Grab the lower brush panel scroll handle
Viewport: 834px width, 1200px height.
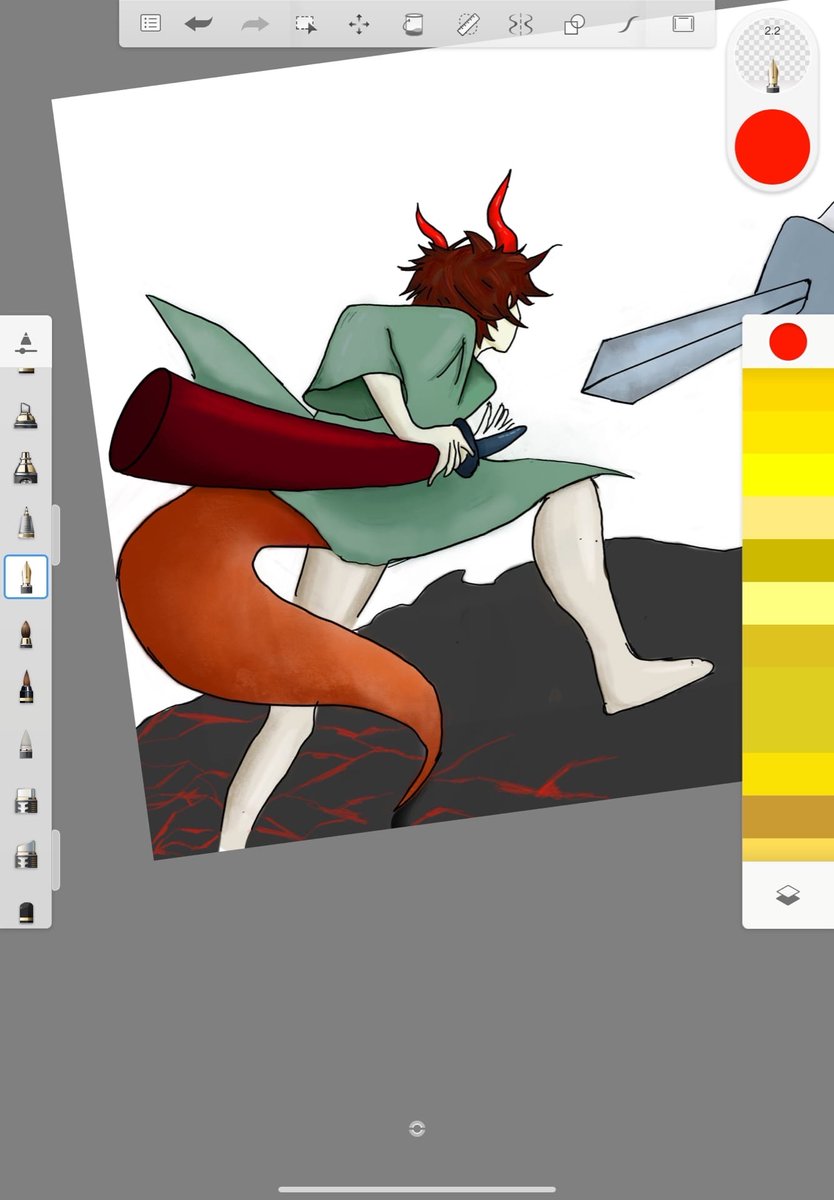click(x=56, y=860)
